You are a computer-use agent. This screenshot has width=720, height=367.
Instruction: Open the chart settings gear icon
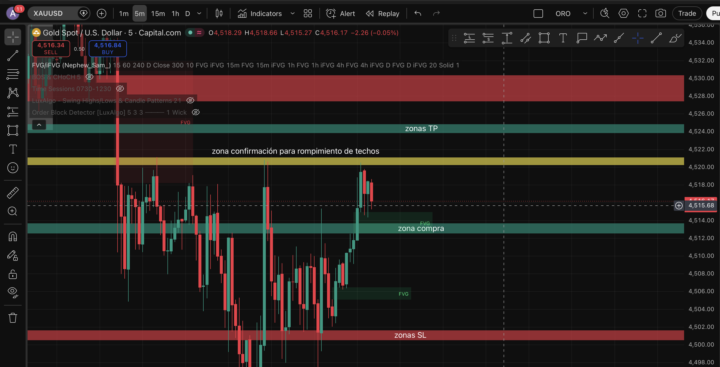623,13
